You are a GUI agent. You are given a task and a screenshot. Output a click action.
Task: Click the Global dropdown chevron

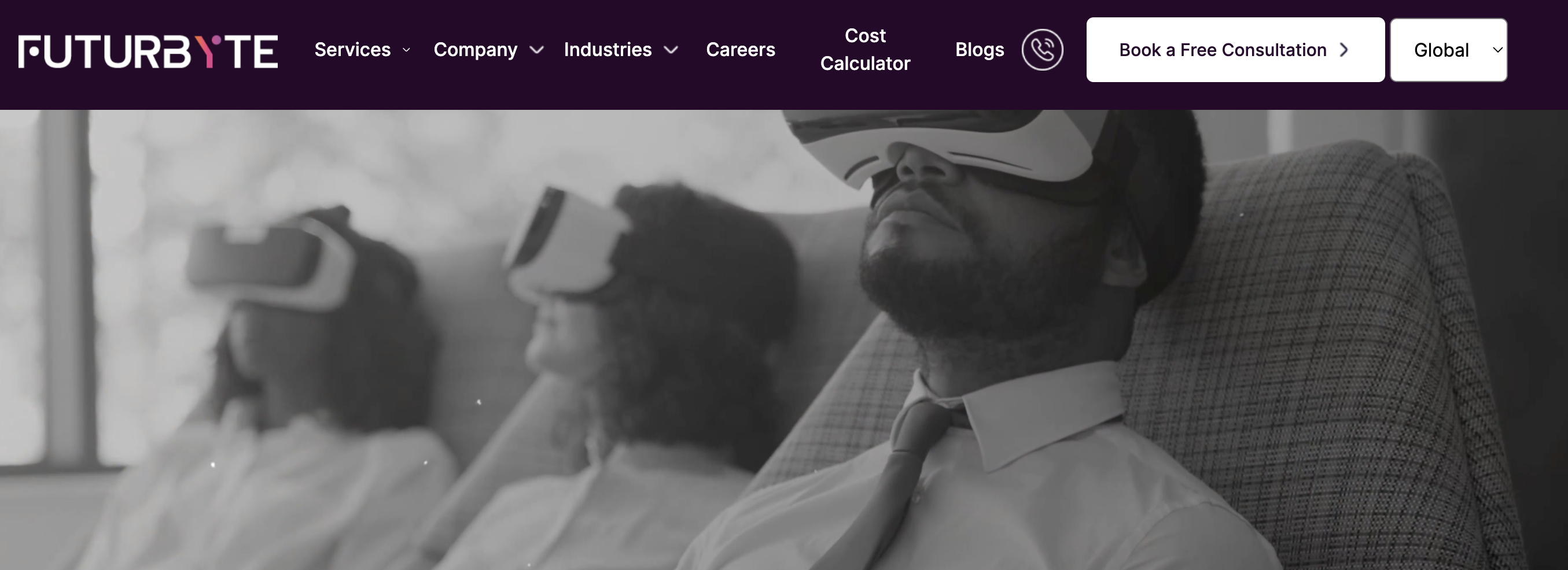point(1498,50)
